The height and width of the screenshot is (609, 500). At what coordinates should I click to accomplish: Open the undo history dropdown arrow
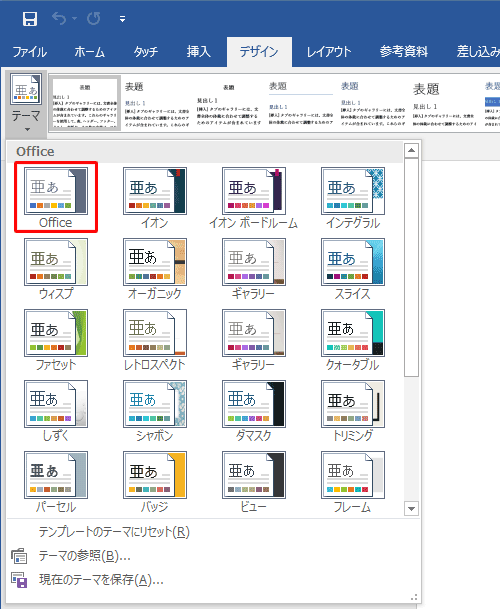click(x=74, y=18)
